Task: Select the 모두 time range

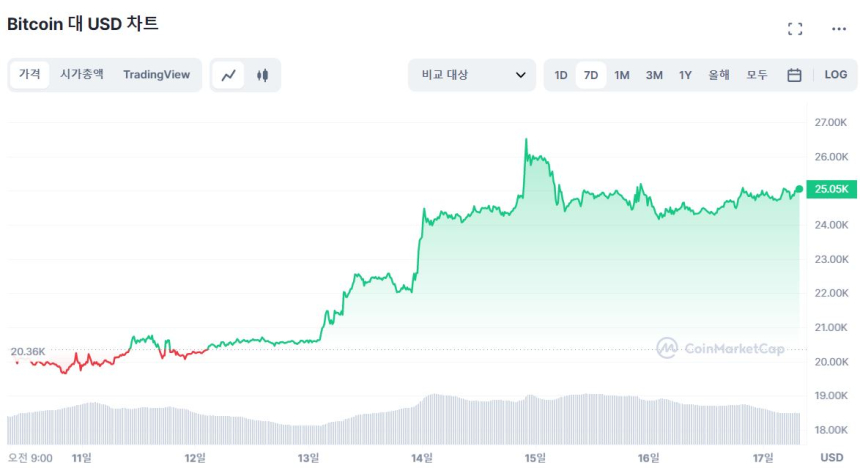Action: coord(757,75)
